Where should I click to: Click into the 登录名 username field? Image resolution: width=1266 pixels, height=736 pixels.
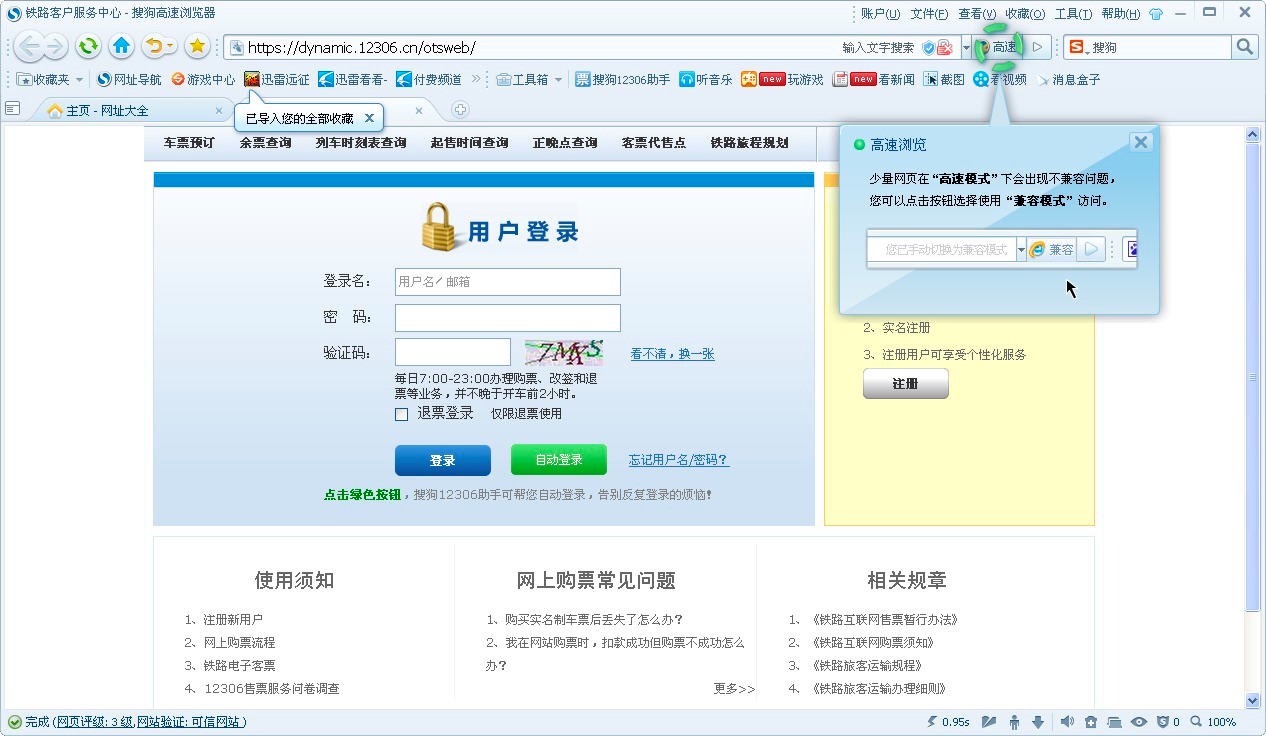[508, 282]
